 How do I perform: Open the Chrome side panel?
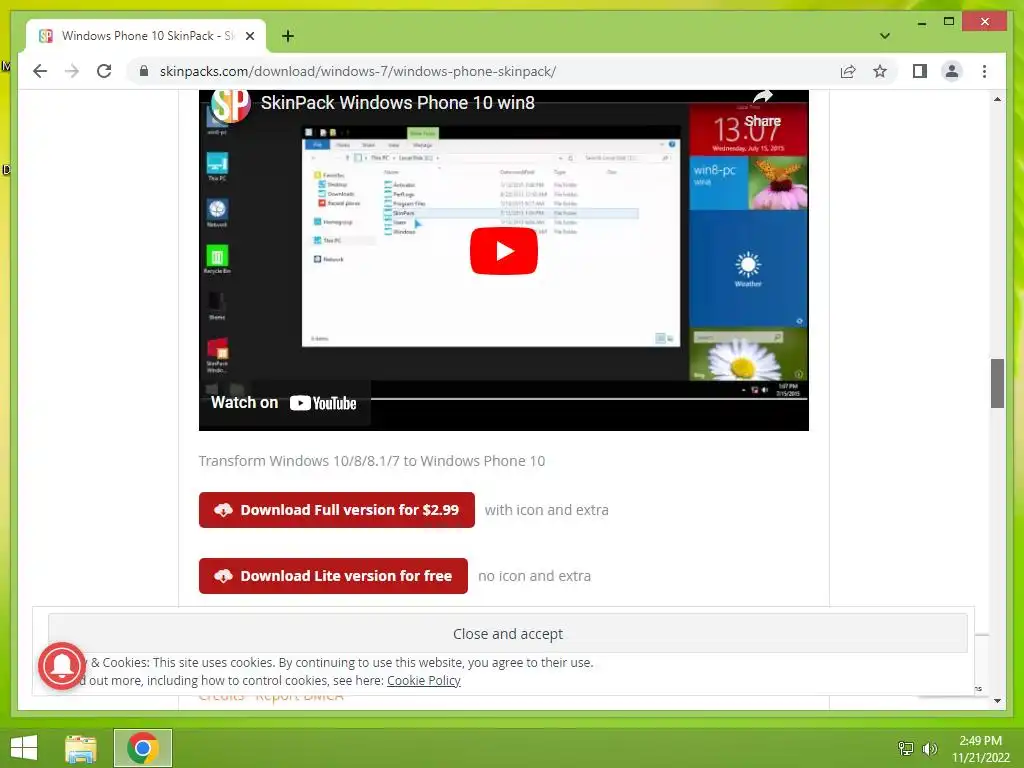coord(920,71)
